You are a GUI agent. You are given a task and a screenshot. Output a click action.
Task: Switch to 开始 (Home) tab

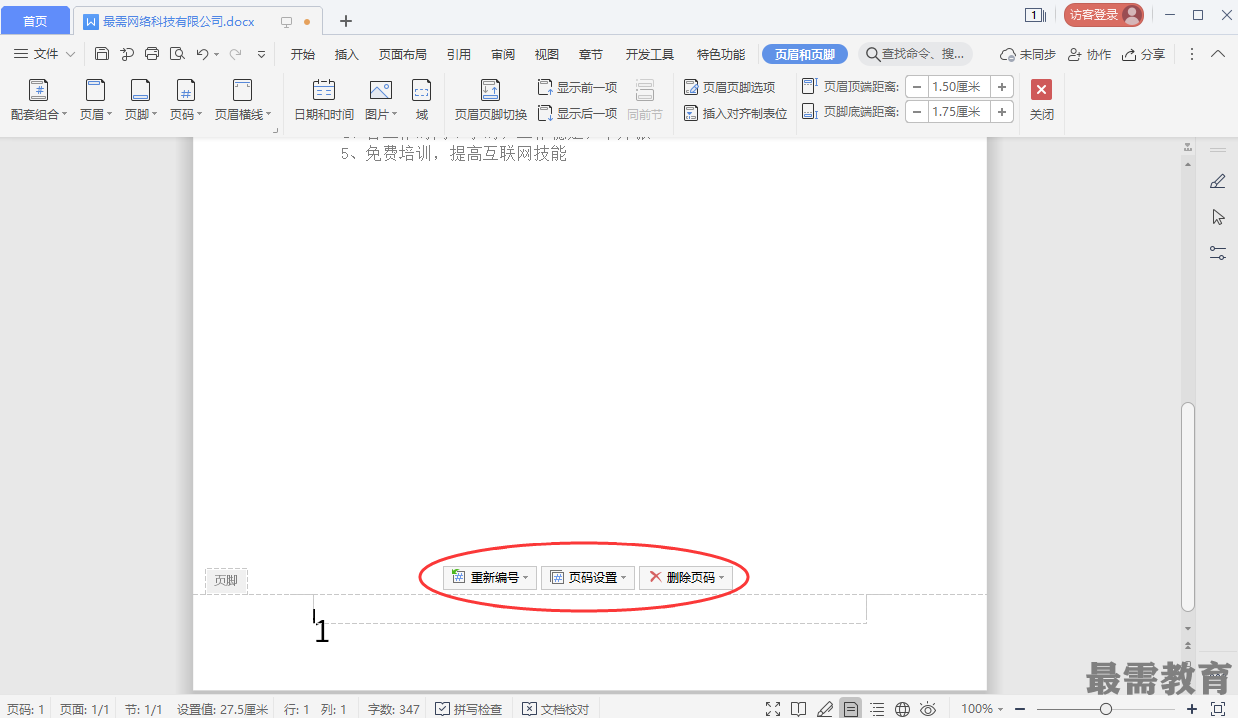[303, 54]
